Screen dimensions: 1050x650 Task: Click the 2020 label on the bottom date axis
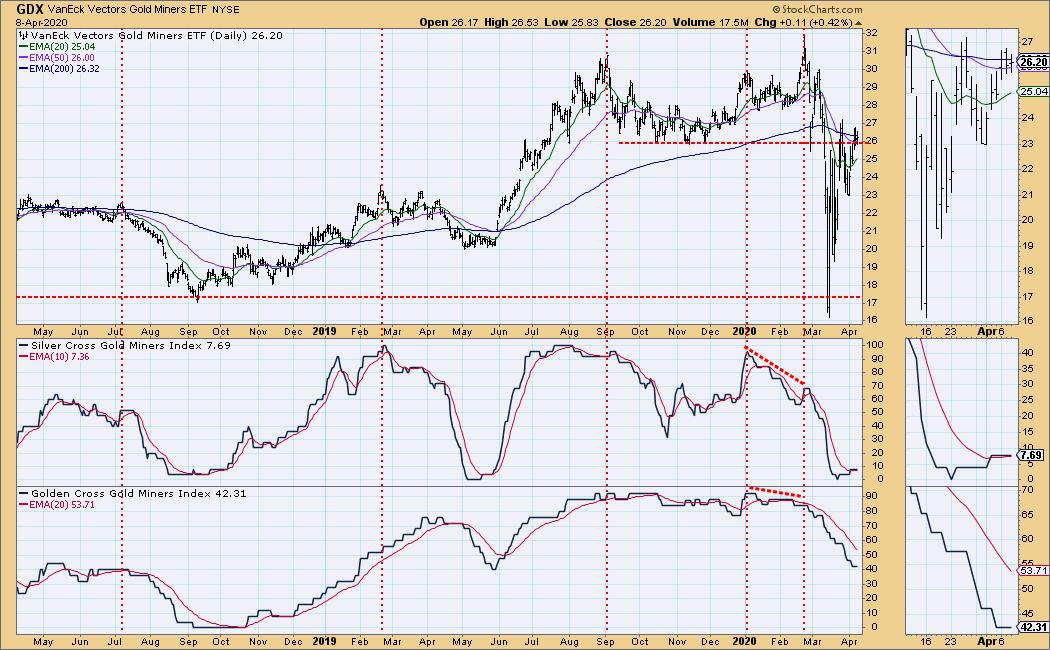click(x=744, y=641)
